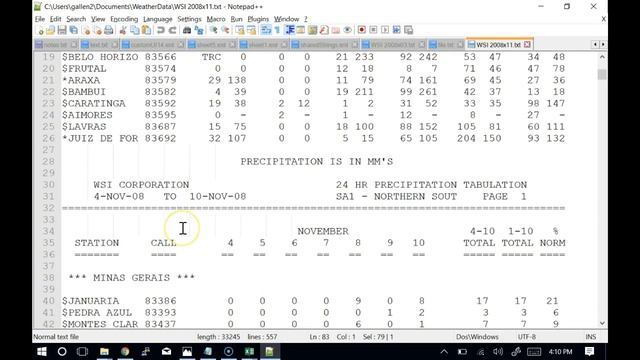Toggle show all characters pilcrow
Viewport: 640px width, 360px height.
[278, 30]
